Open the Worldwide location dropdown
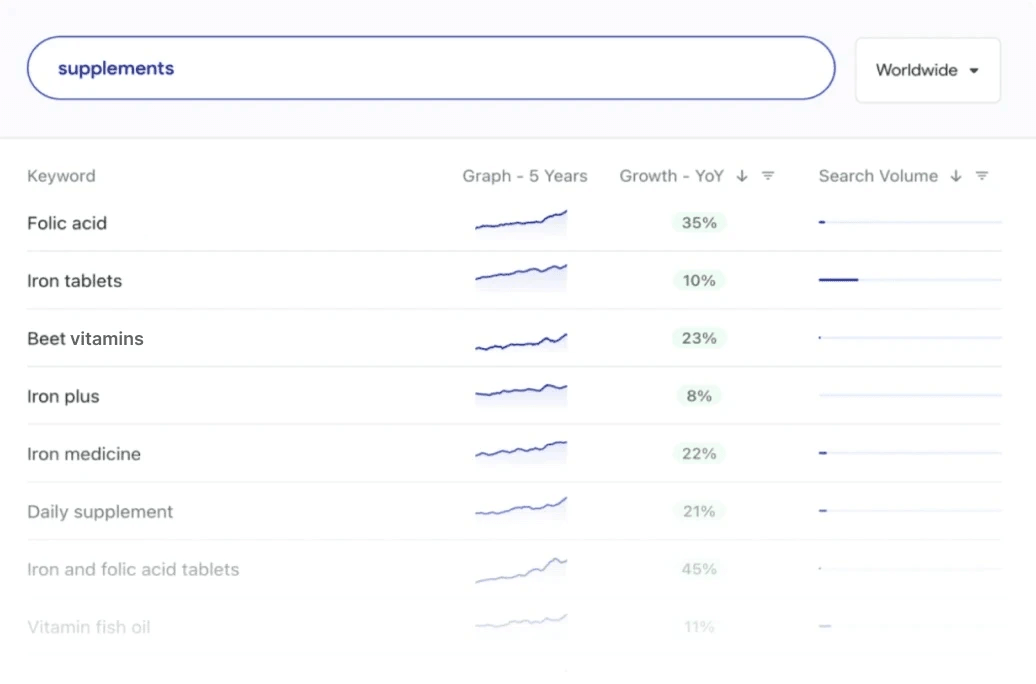1036x684 pixels. pos(925,69)
